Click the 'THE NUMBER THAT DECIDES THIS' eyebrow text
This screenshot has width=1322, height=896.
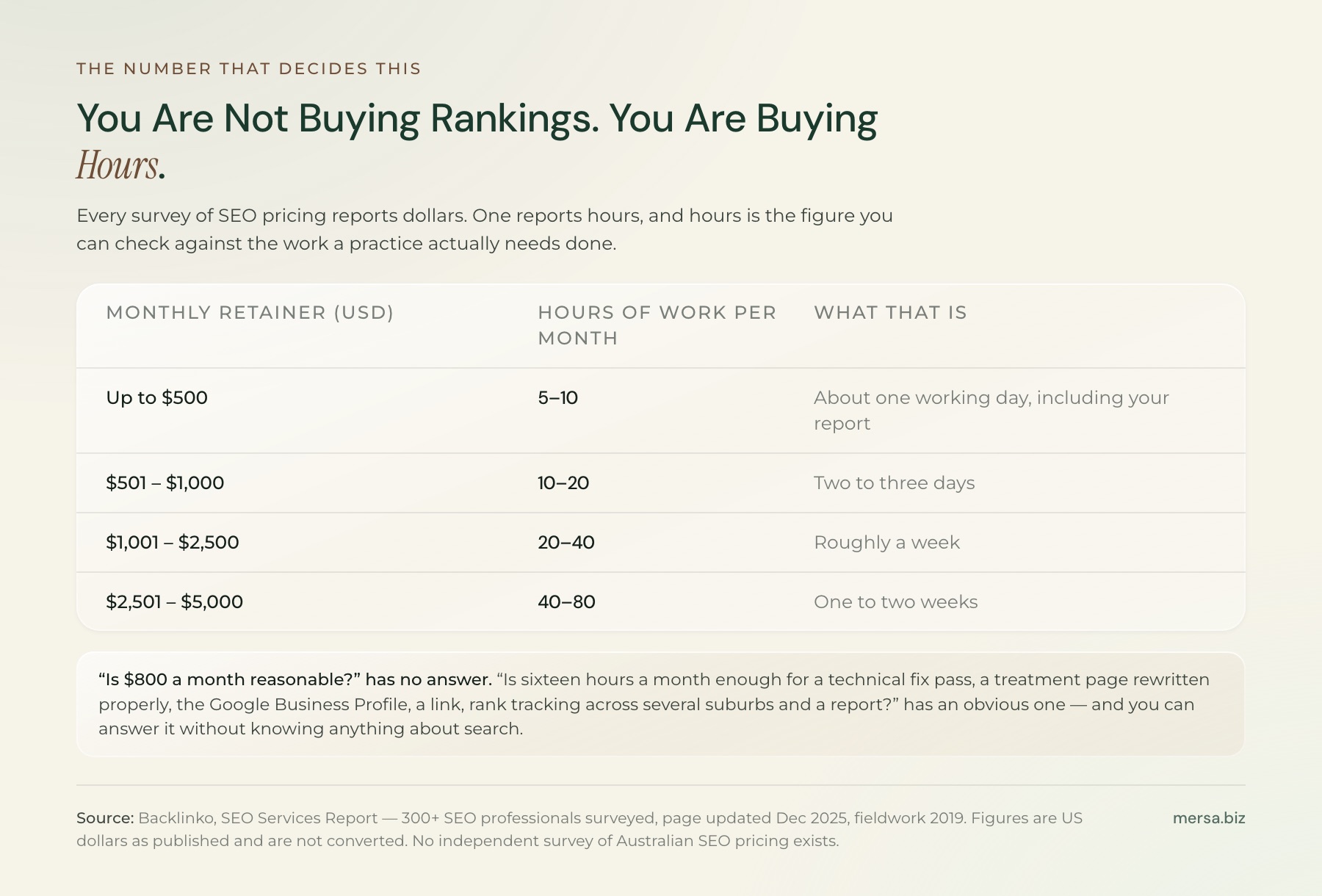(x=249, y=69)
